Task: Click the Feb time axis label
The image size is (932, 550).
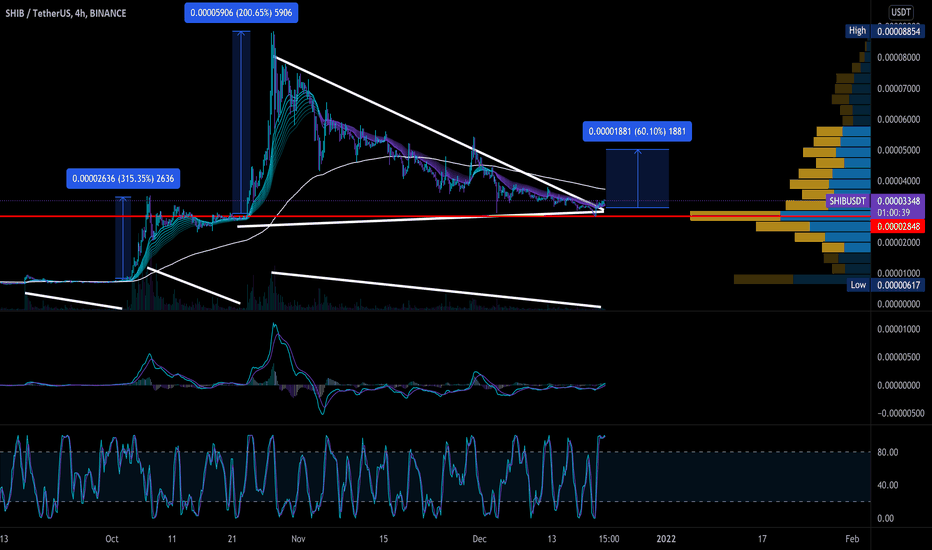Action: click(x=852, y=539)
